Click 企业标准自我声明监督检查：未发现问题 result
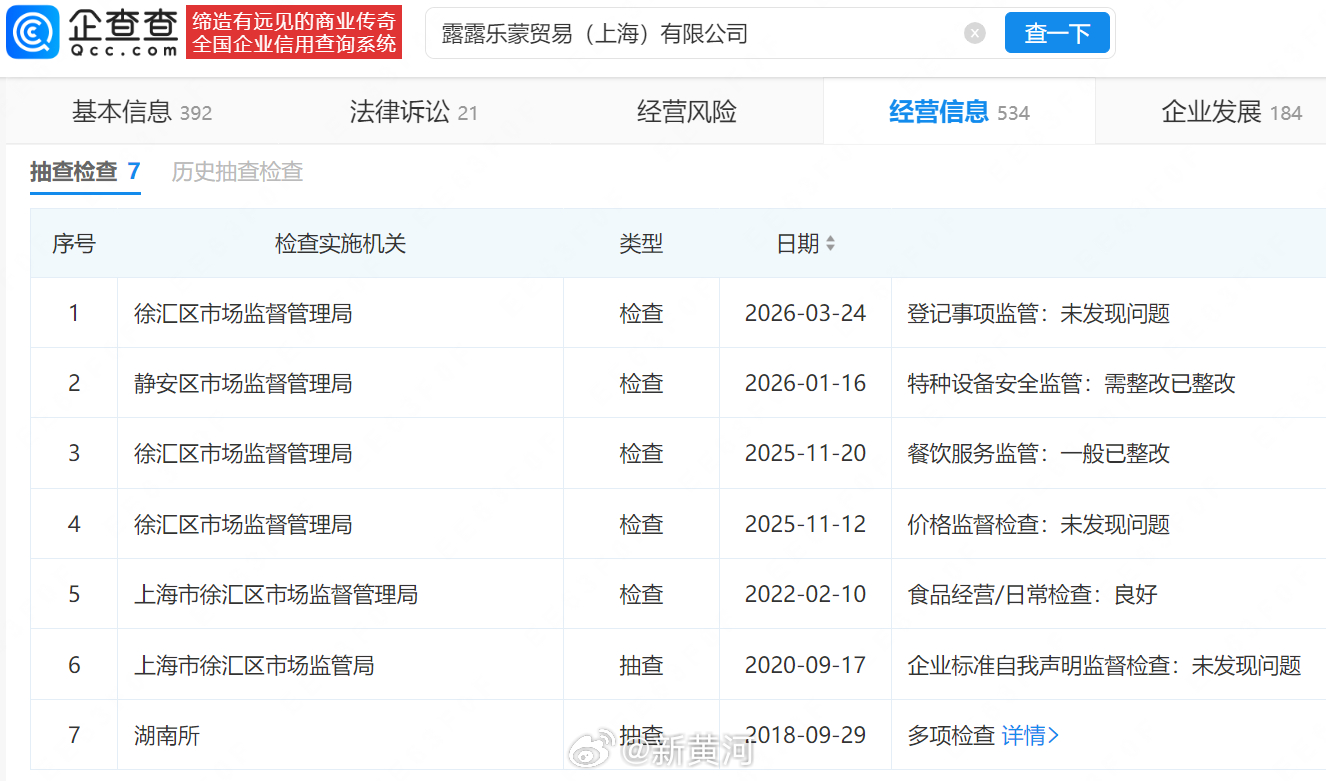The image size is (1326, 781). [x=1104, y=665]
